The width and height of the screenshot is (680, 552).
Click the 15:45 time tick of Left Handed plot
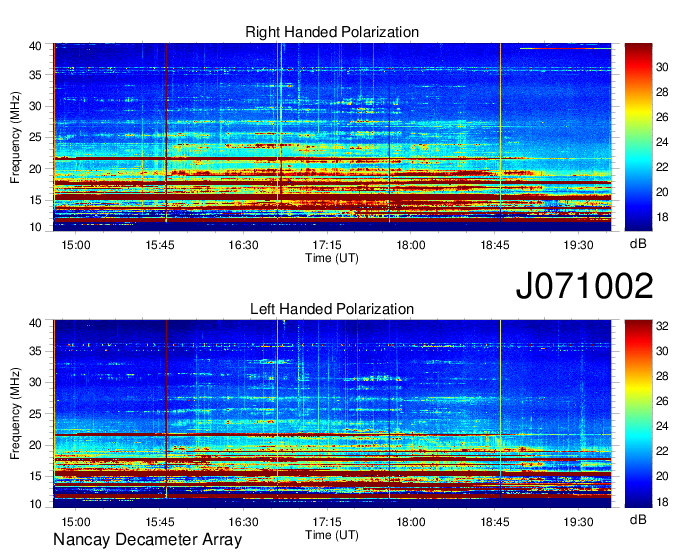click(x=160, y=522)
